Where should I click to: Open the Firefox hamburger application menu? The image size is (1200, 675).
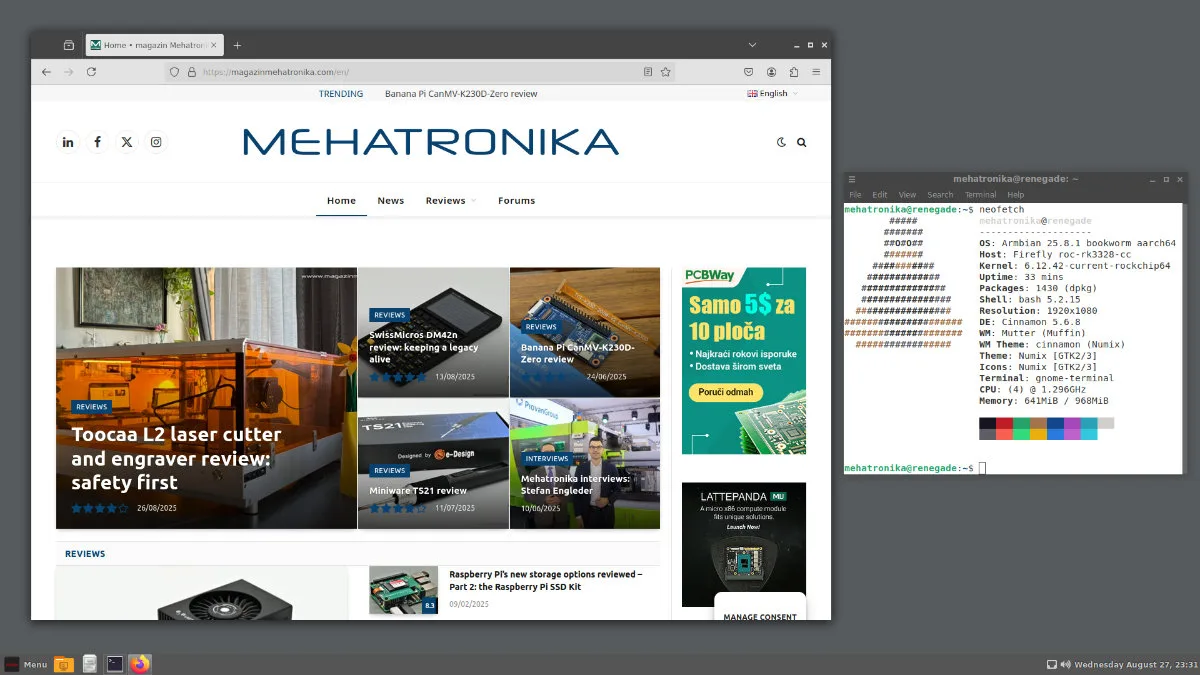pos(817,72)
